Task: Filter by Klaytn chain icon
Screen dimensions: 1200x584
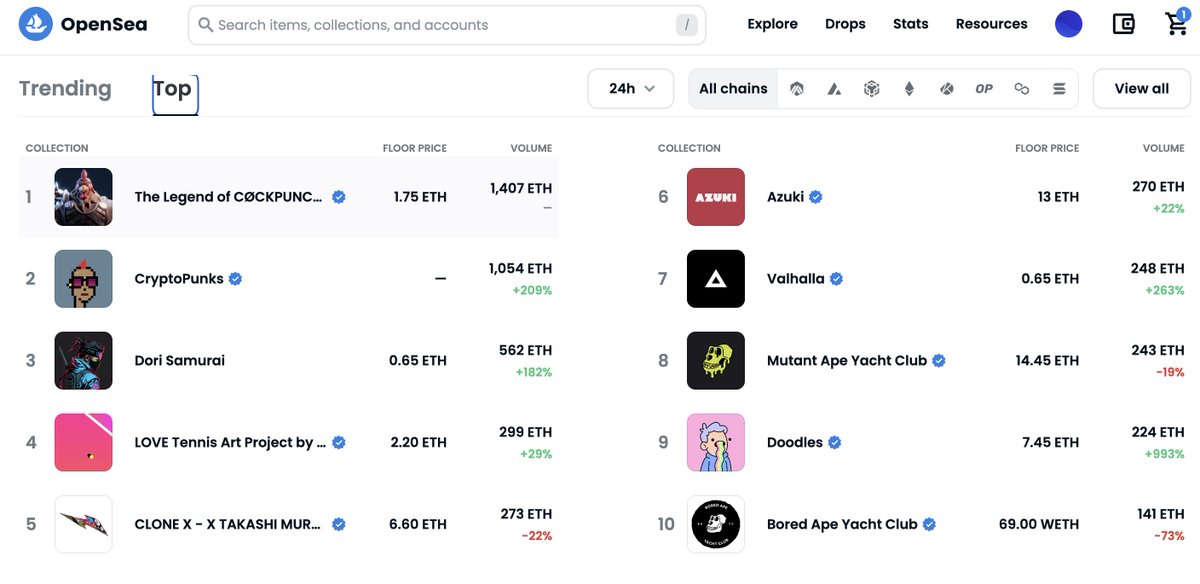Action: [947, 89]
